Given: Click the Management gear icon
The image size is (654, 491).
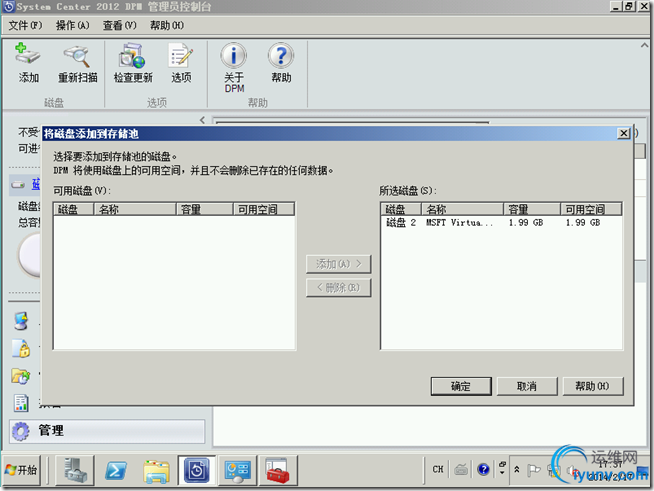Looking at the screenshot, I should (x=20, y=431).
